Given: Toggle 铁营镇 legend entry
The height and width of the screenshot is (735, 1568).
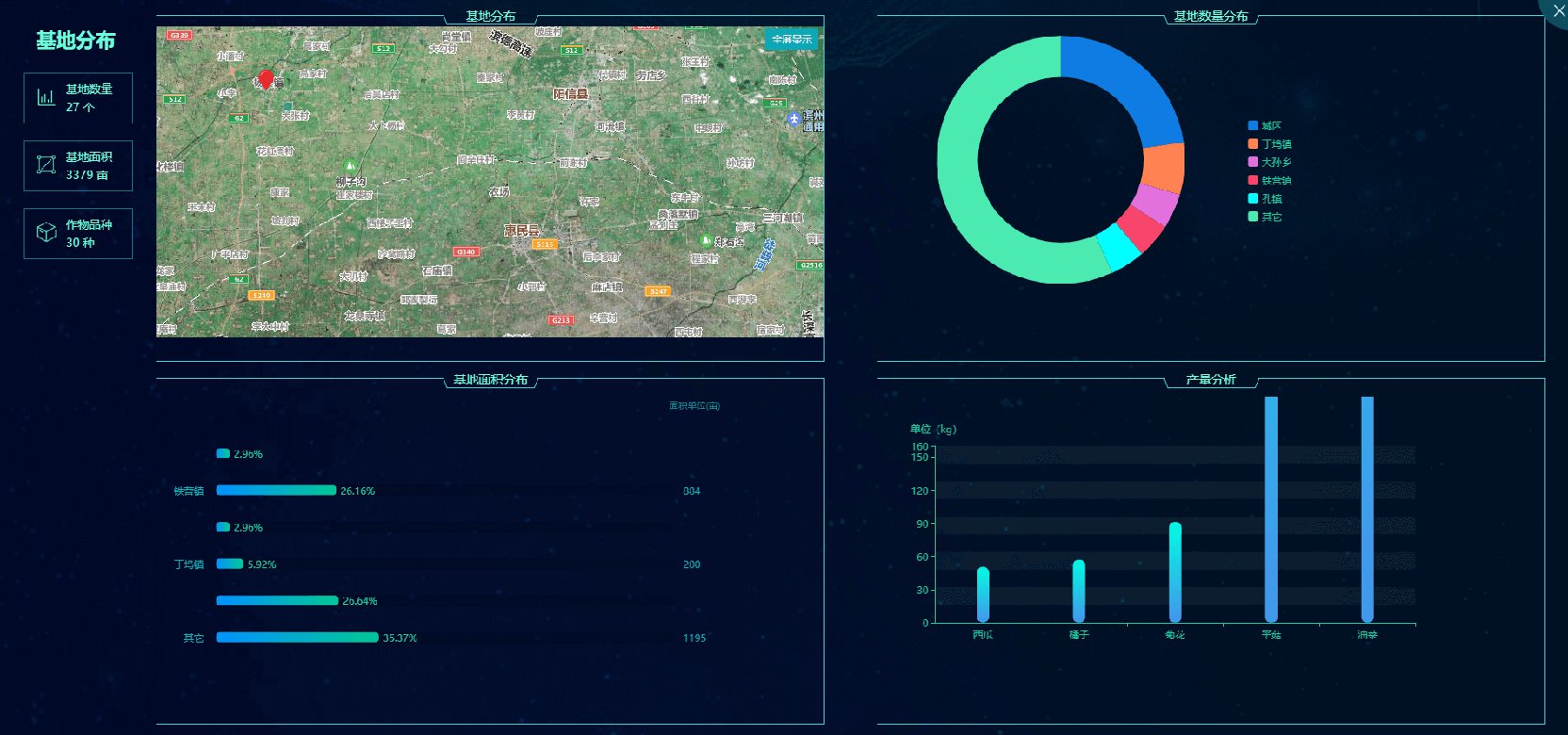Looking at the screenshot, I should pyautogui.click(x=1269, y=180).
